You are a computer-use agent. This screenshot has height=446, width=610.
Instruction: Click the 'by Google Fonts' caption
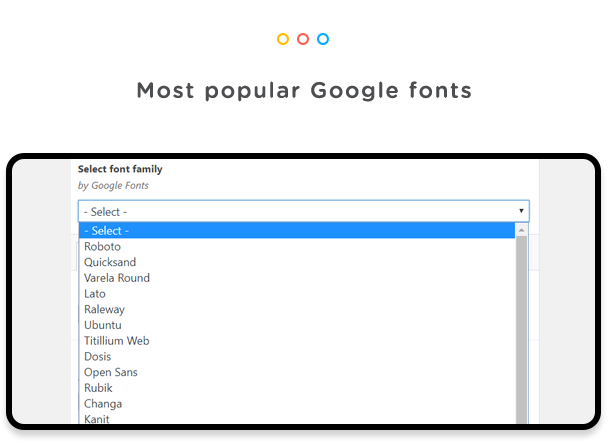113,186
